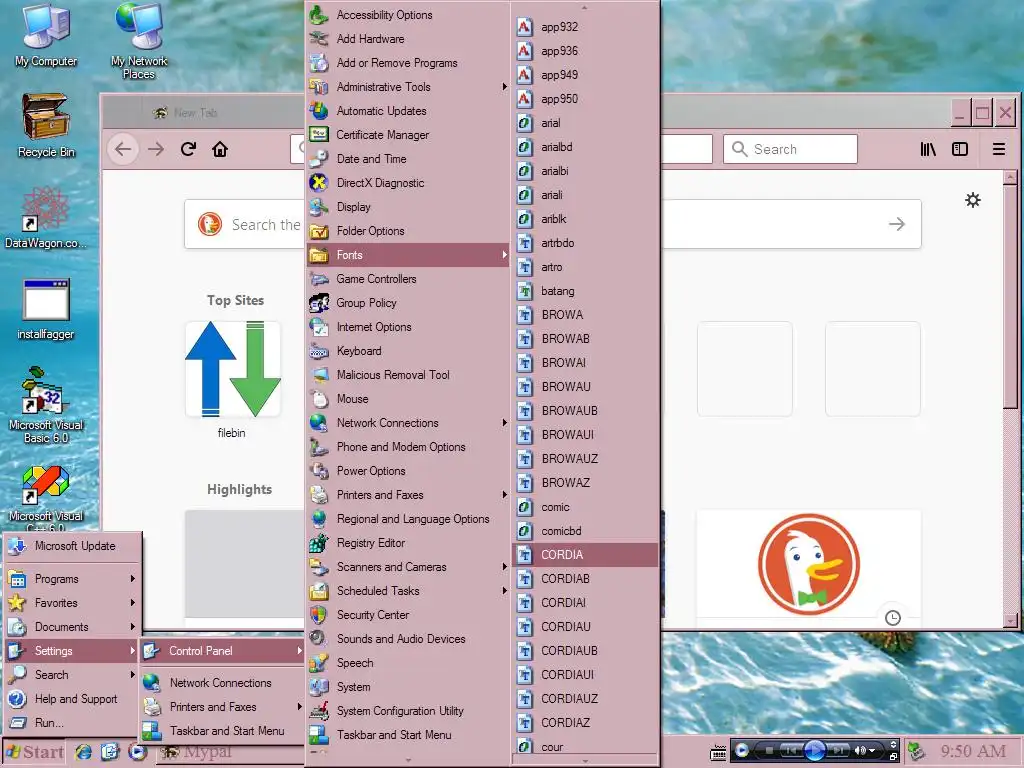Expand Programs submenu arrow

133,579
